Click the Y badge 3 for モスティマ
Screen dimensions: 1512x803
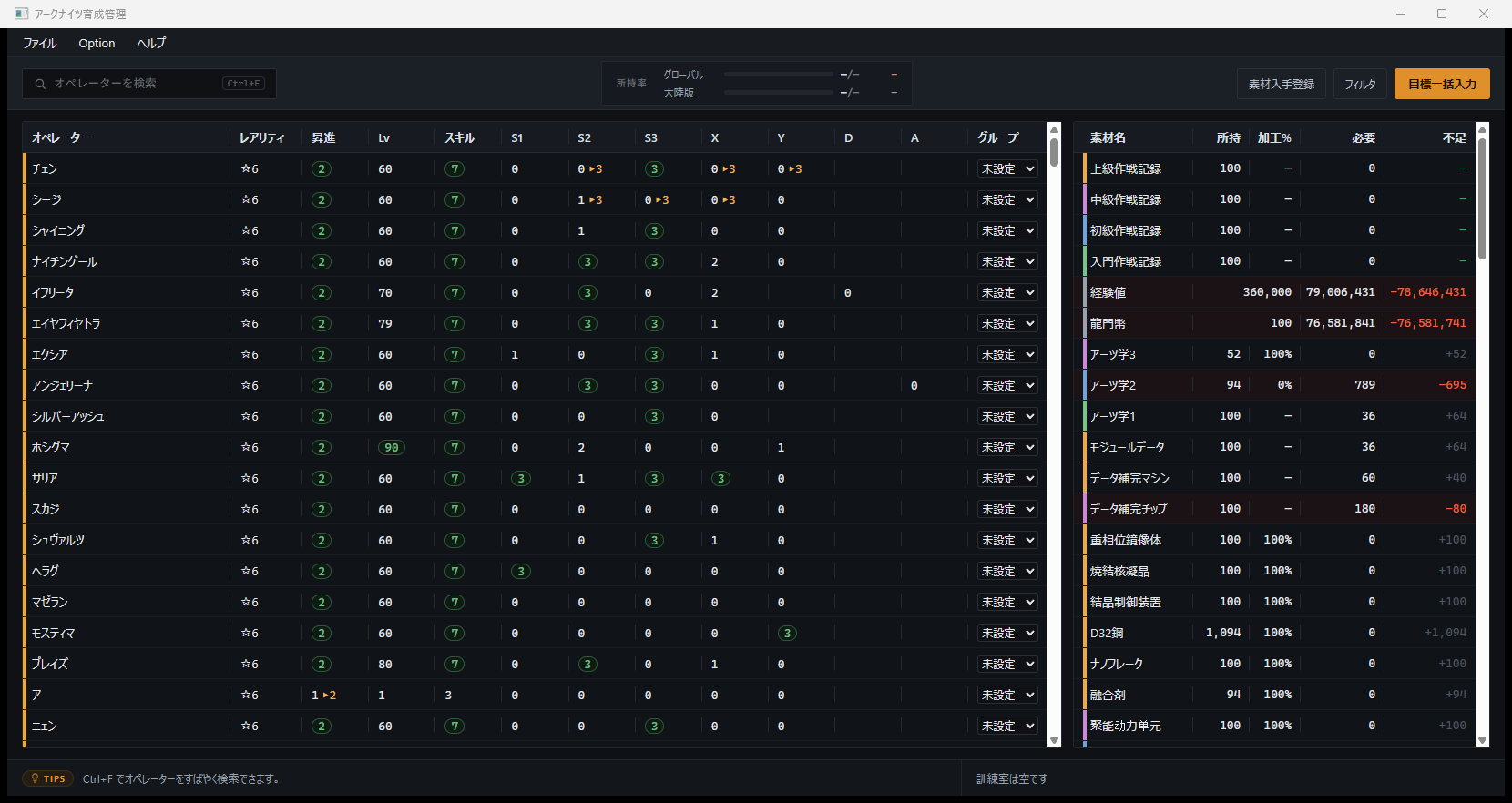[787, 634]
